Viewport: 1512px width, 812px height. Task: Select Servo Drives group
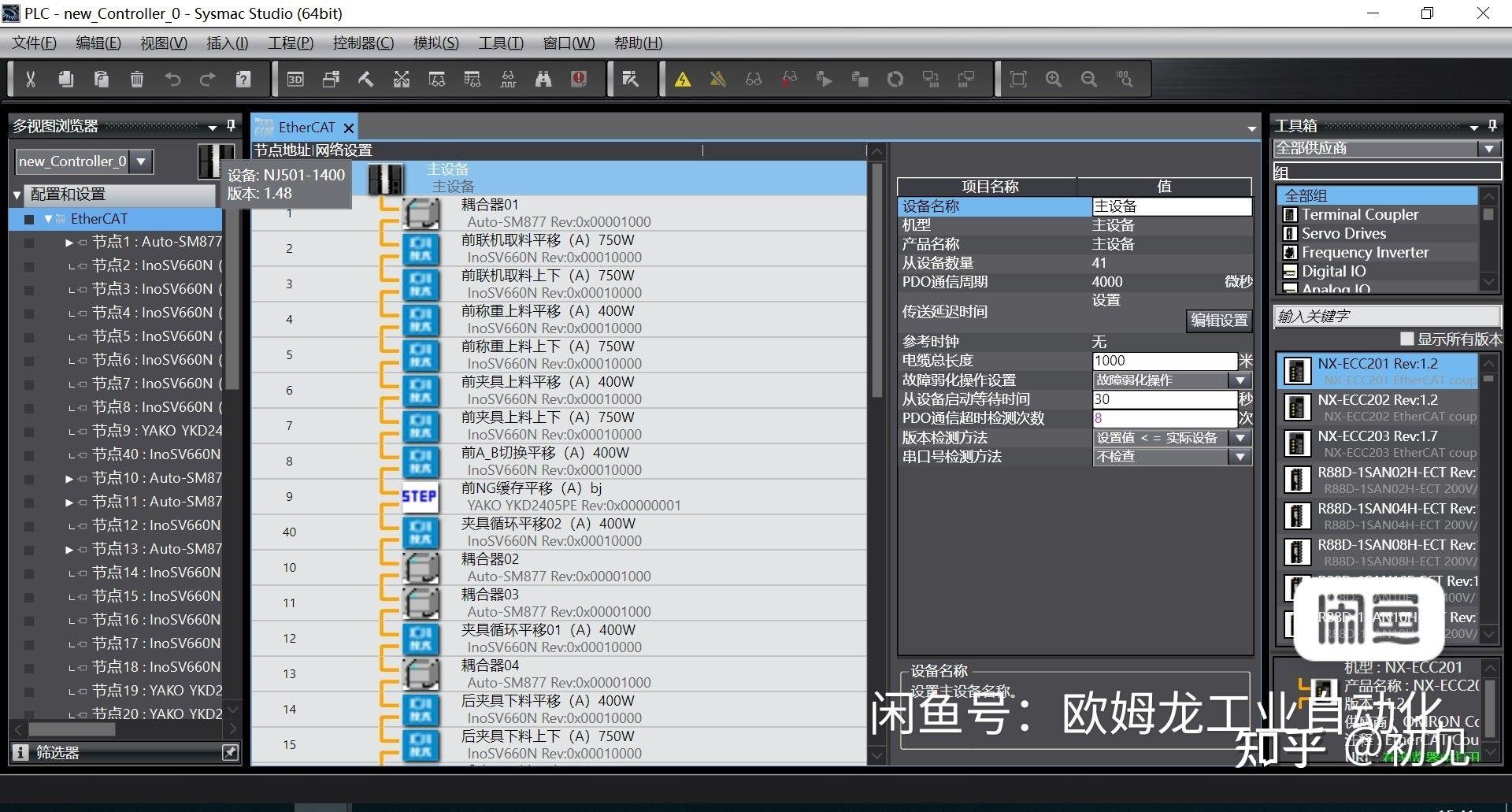[x=1344, y=233]
